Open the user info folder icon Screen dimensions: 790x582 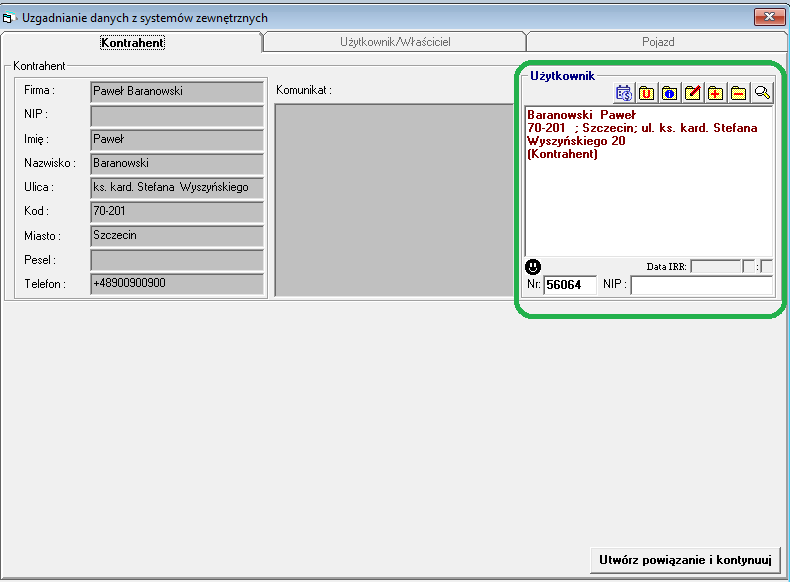(x=670, y=93)
